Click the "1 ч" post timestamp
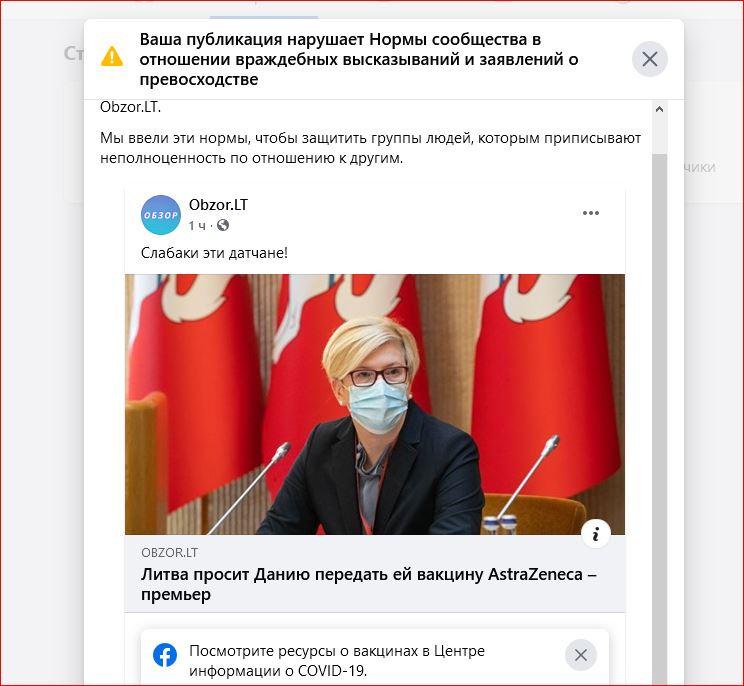Image resolution: width=744 pixels, height=686 pixels. (x=197, y=225)
